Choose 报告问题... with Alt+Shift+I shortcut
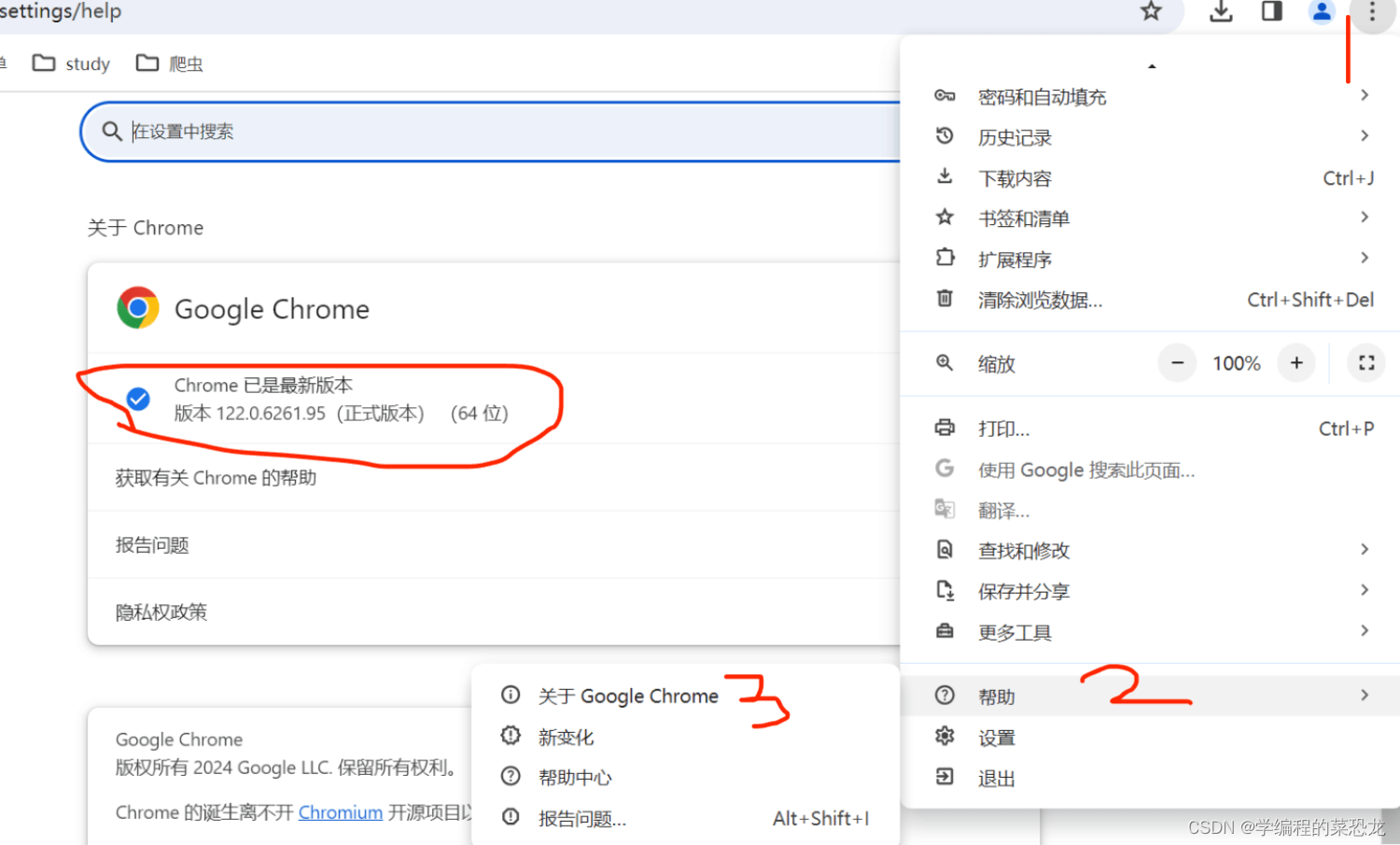 [686, 818]
